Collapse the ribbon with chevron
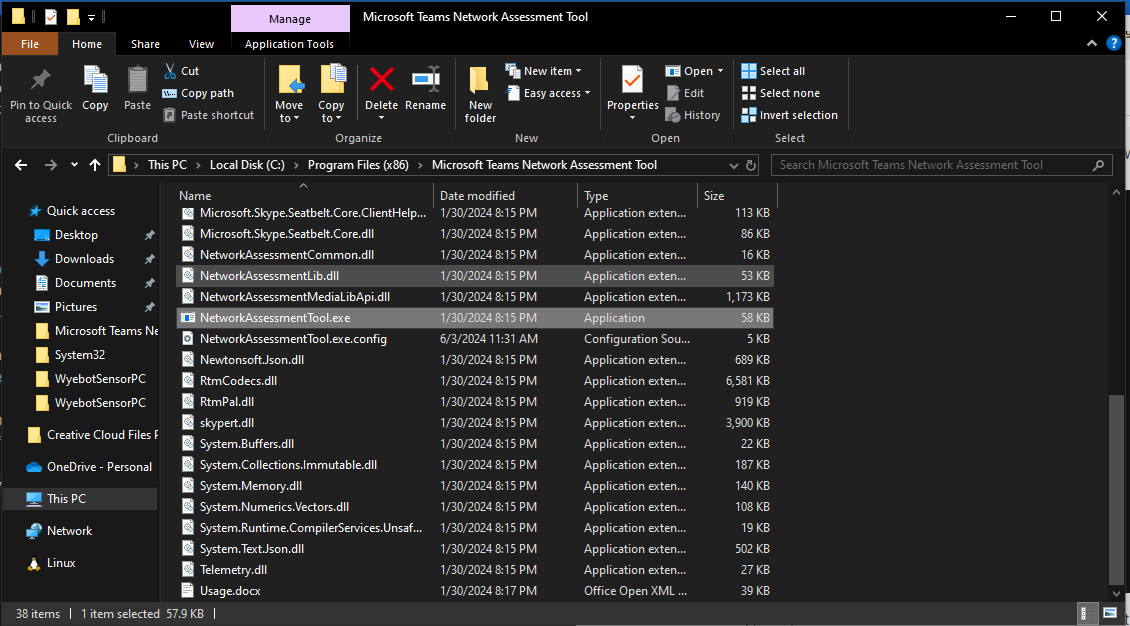Viewport: 1130px width, 626px height. [1092, 43]
